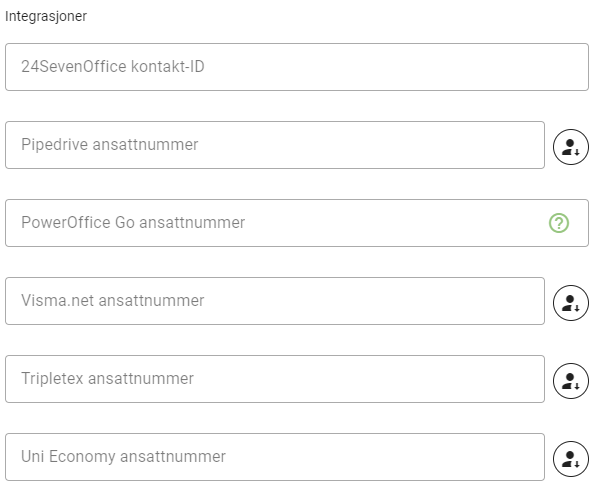Click the Tripletex ansattnummer text box
The width and height of the screenshot is (596, 491).
[275, 379]
